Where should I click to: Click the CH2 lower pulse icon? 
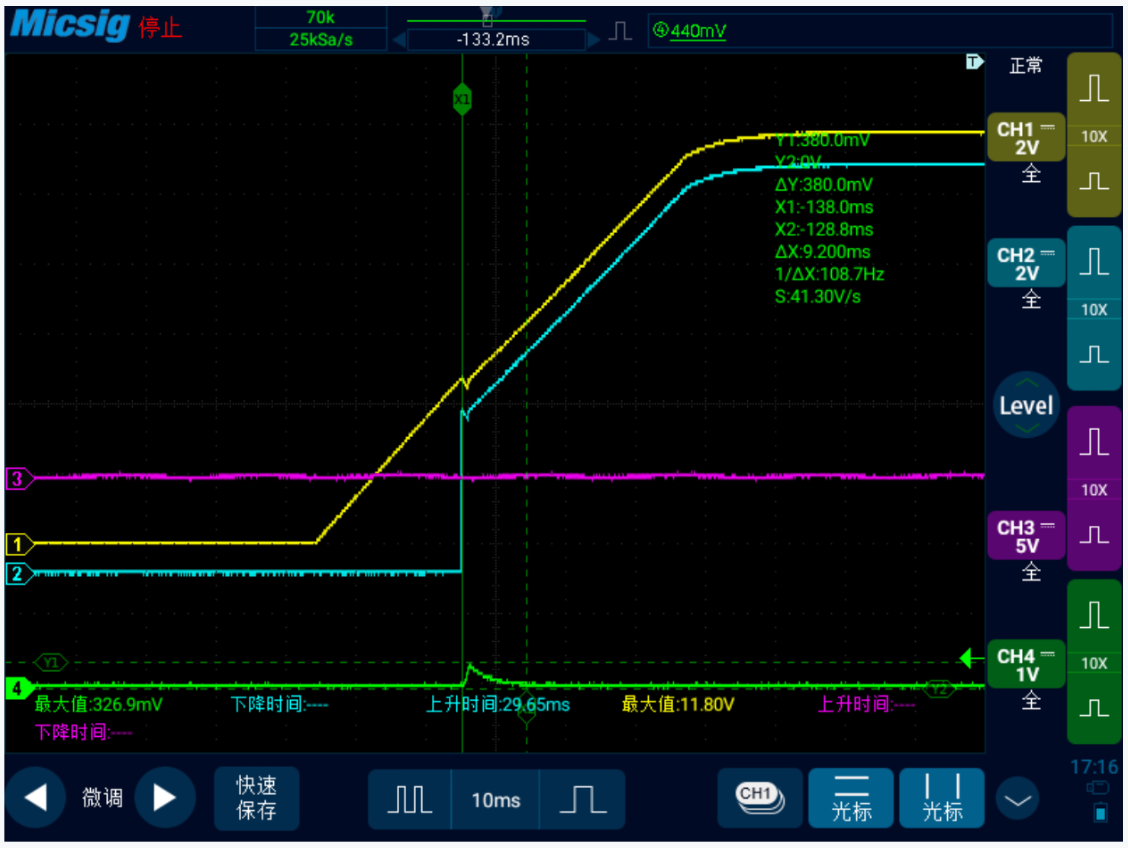coord(1096,354)
